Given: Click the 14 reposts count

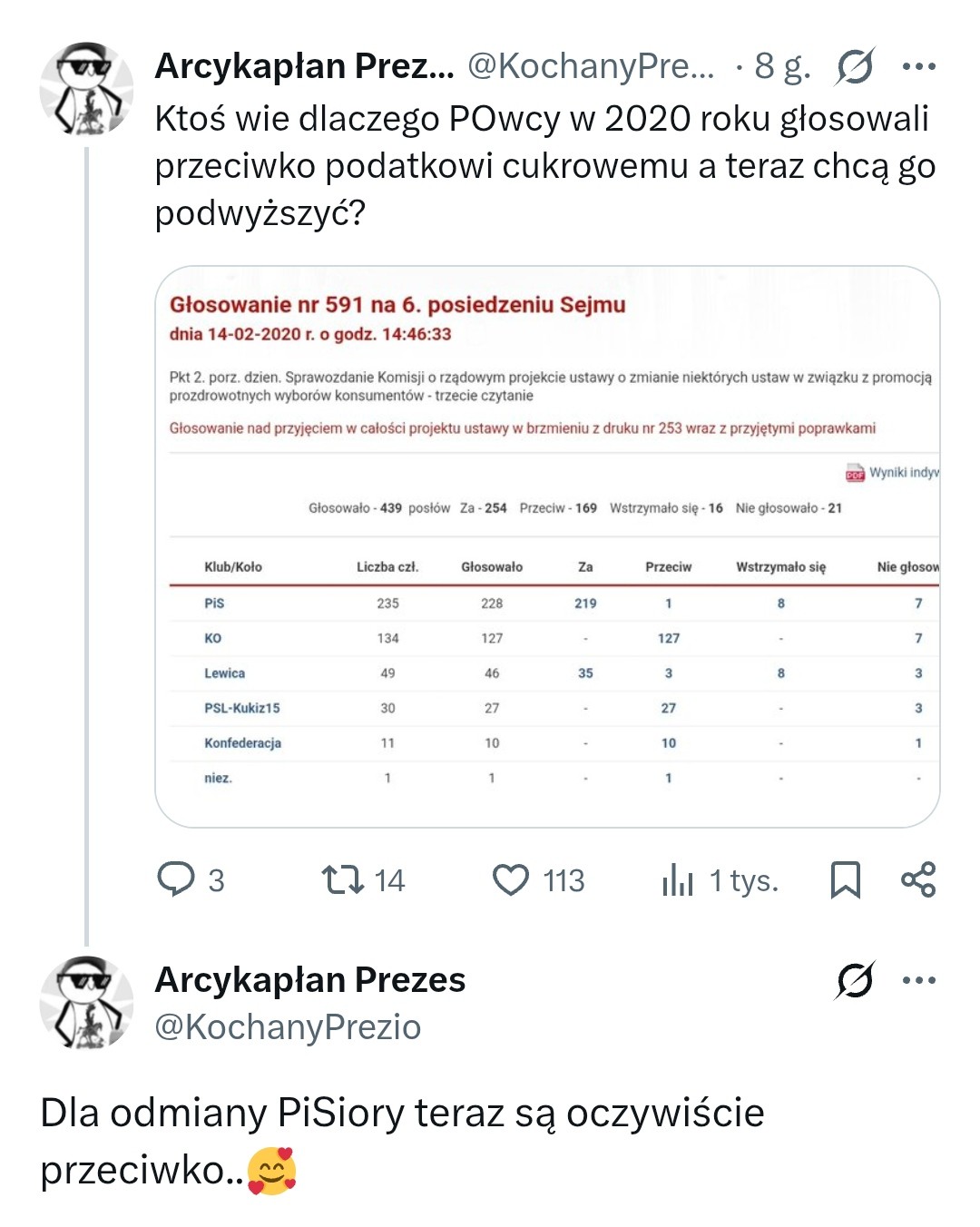Looking at the screenshot, I should 389,880.
